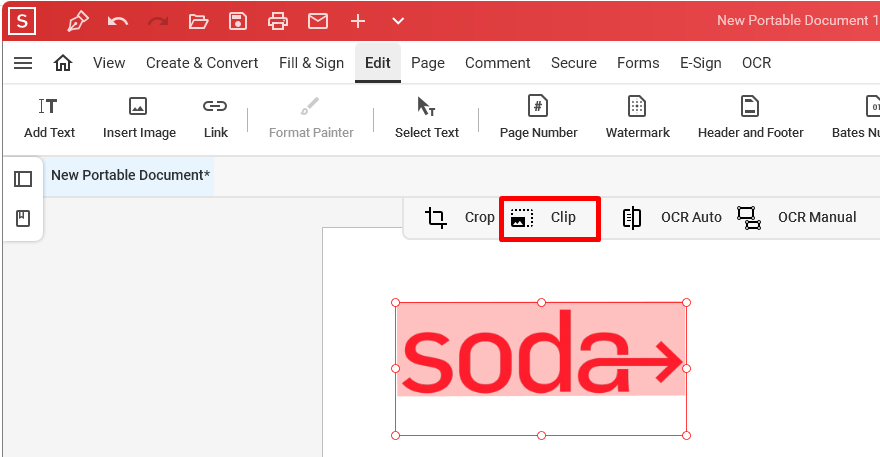Viewport: 880px width, 457px height.
Task: Switch to the Page tab
Action: click(428, 63)
